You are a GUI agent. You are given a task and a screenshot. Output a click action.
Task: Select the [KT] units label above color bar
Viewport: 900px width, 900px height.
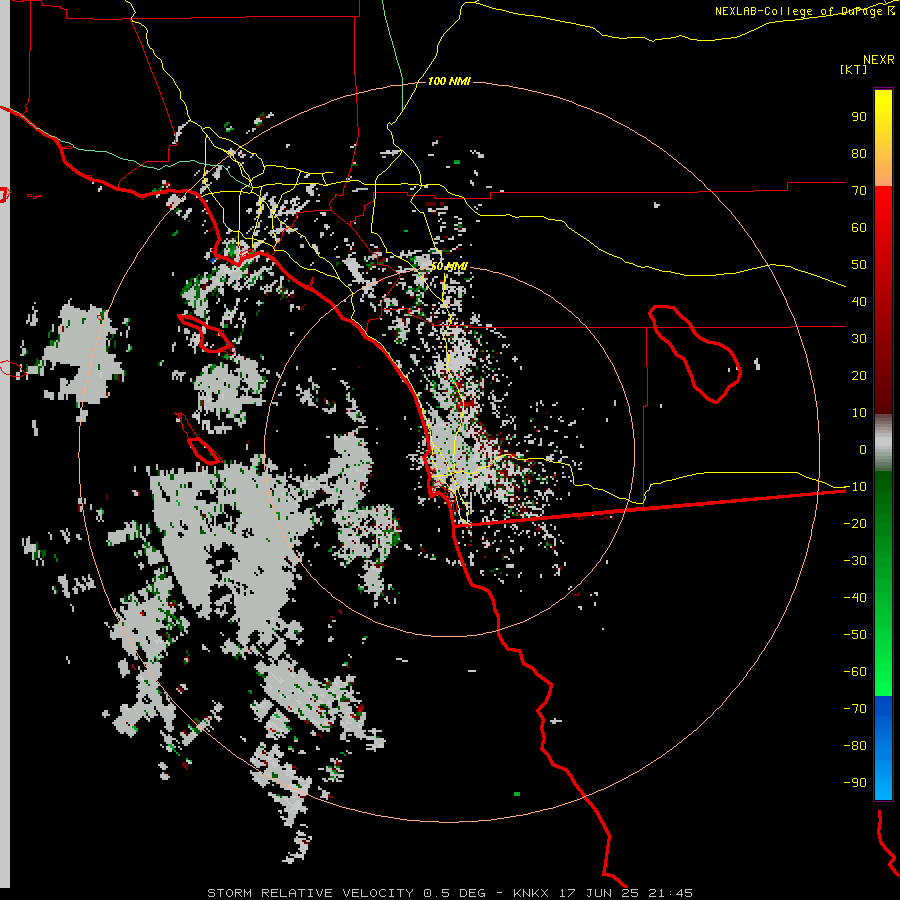pyautogui.click(x=854, y=69)
